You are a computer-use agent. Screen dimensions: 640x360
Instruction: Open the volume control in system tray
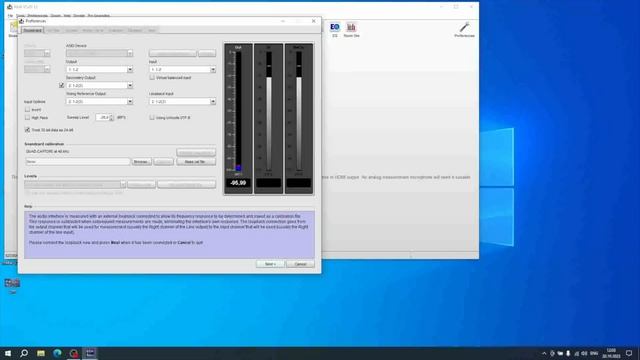[584, 353]
